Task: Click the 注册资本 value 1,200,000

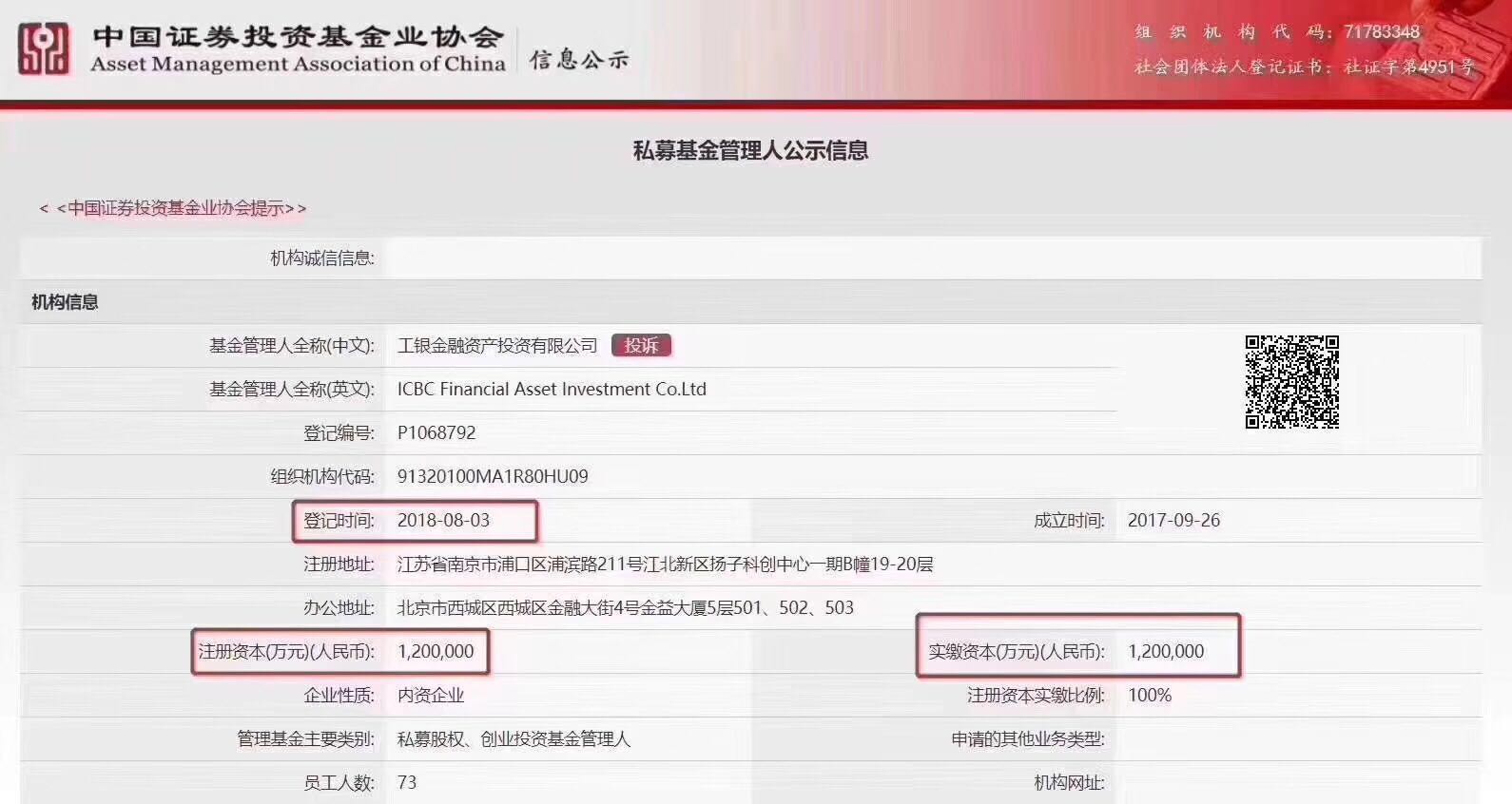Action: 436,651
